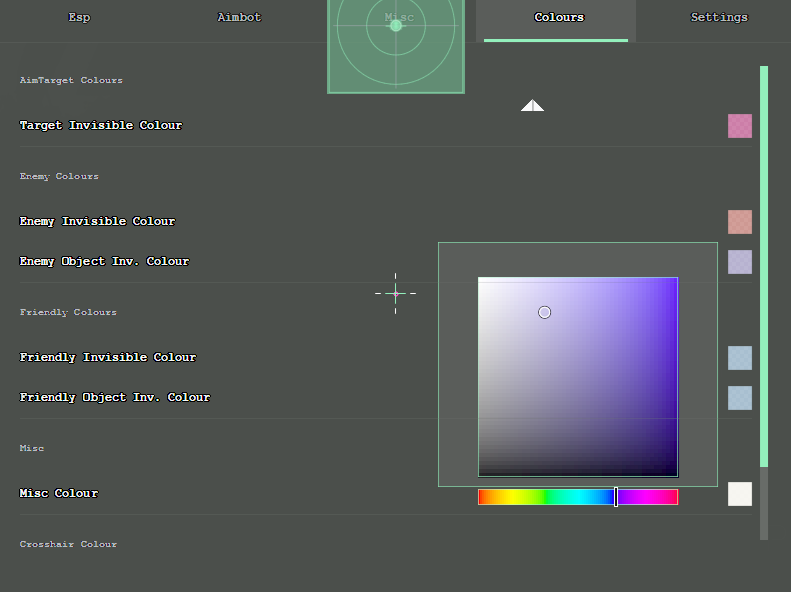The width and height of the screenshot is (791, 592).
Task: Click the hue slider bar handle
Action: tap(616, 497)
